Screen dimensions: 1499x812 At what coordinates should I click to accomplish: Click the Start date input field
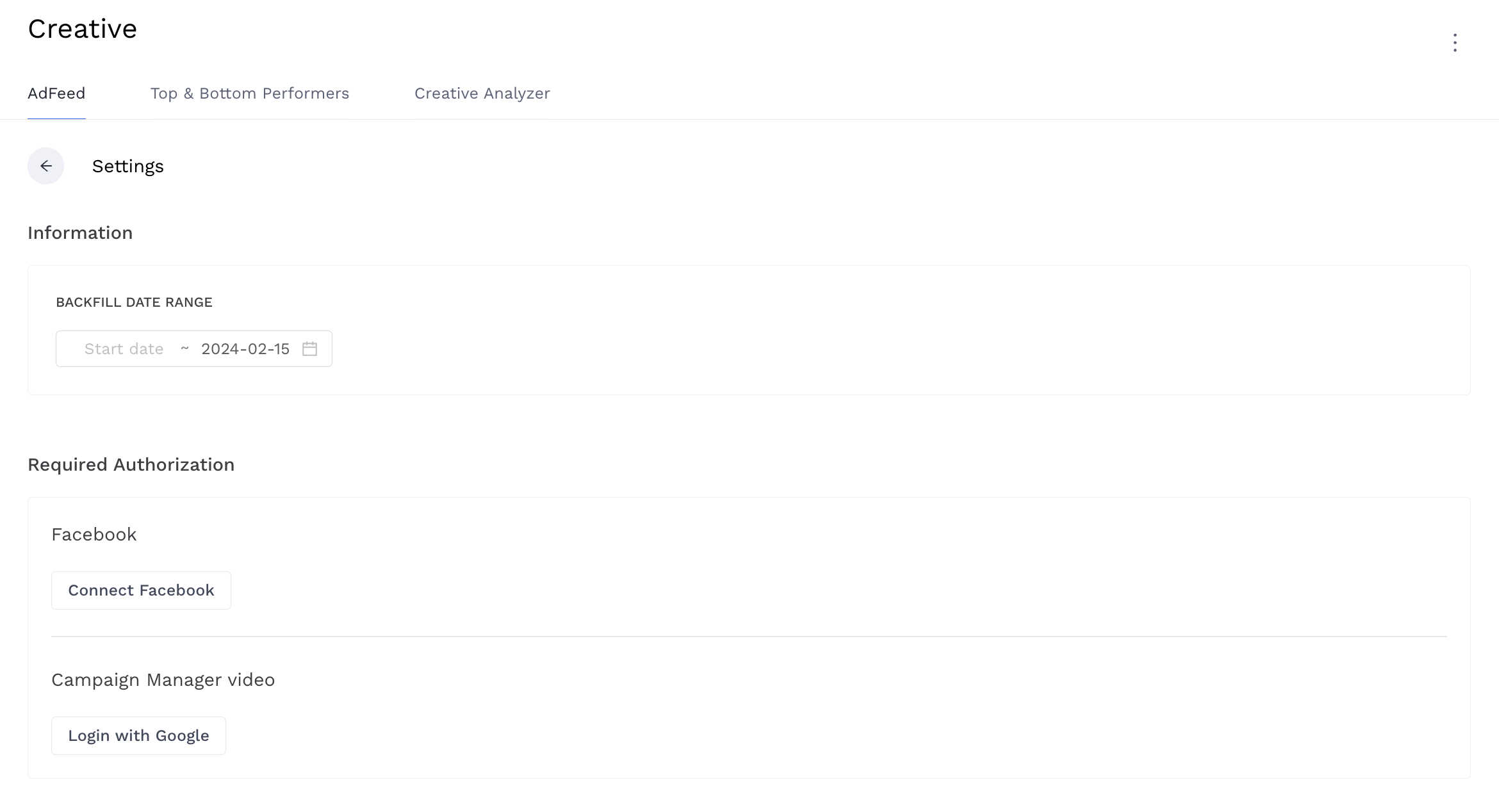(124, 349)
